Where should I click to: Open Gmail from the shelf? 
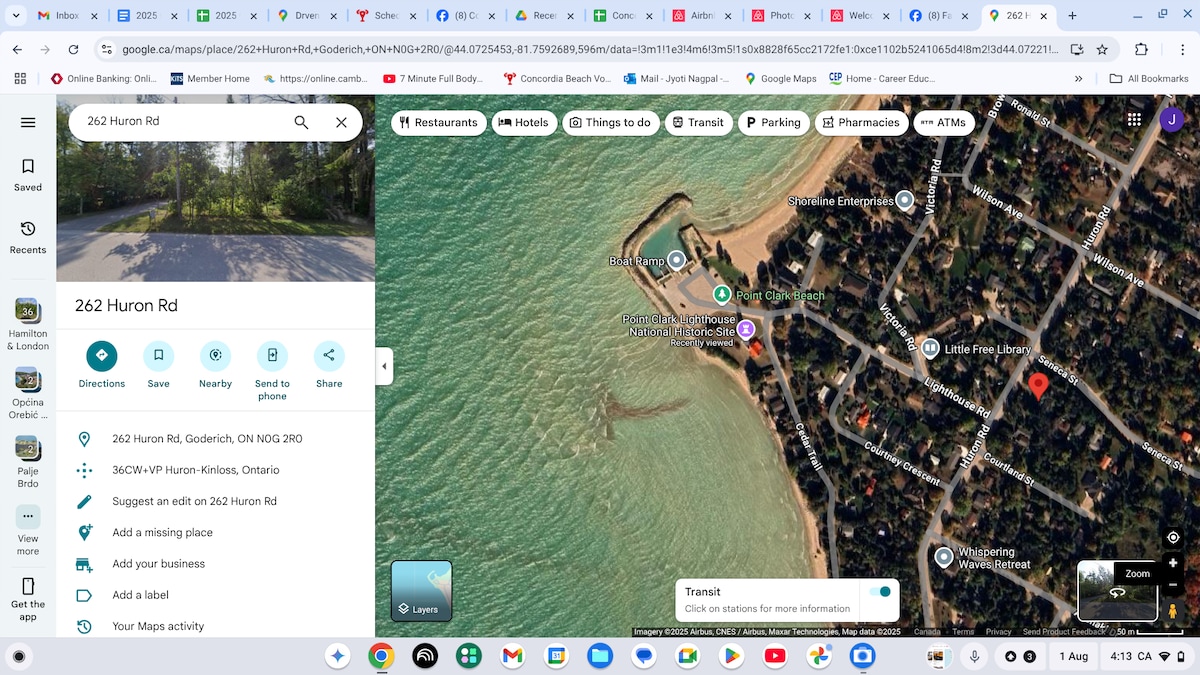click(x=512, y=656)
